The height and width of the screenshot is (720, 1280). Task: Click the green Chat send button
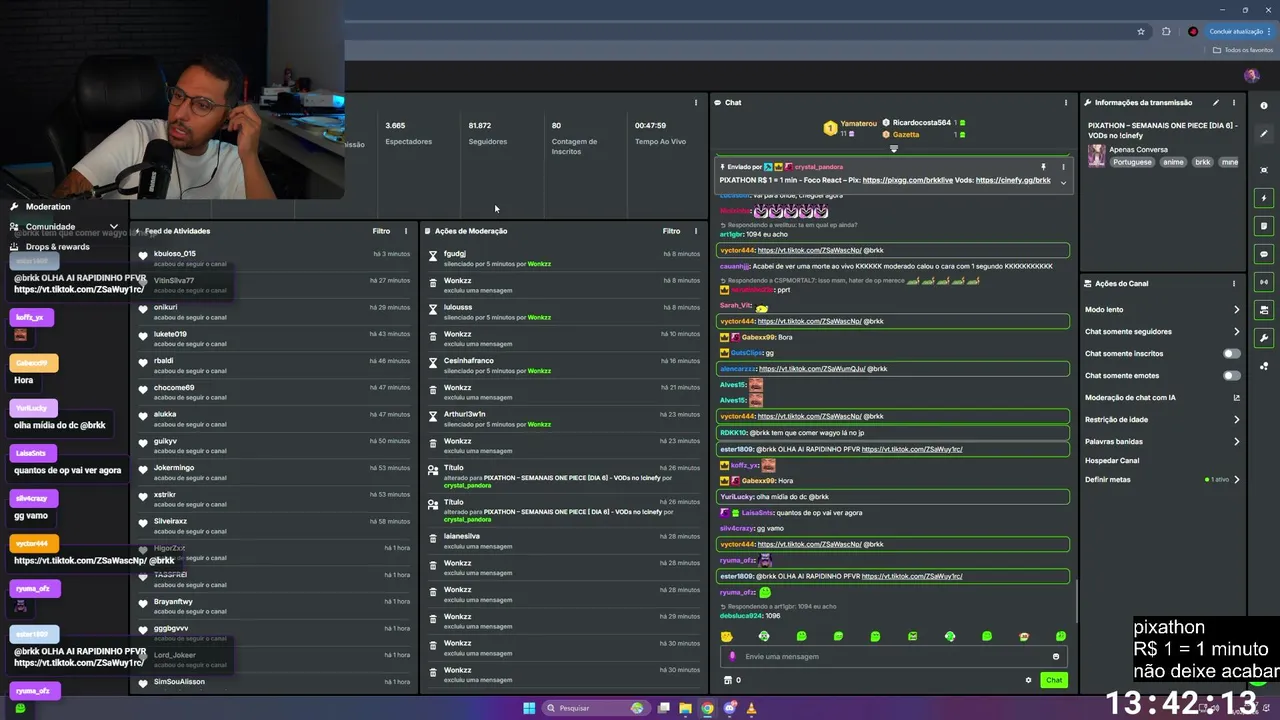[1054, 680]
